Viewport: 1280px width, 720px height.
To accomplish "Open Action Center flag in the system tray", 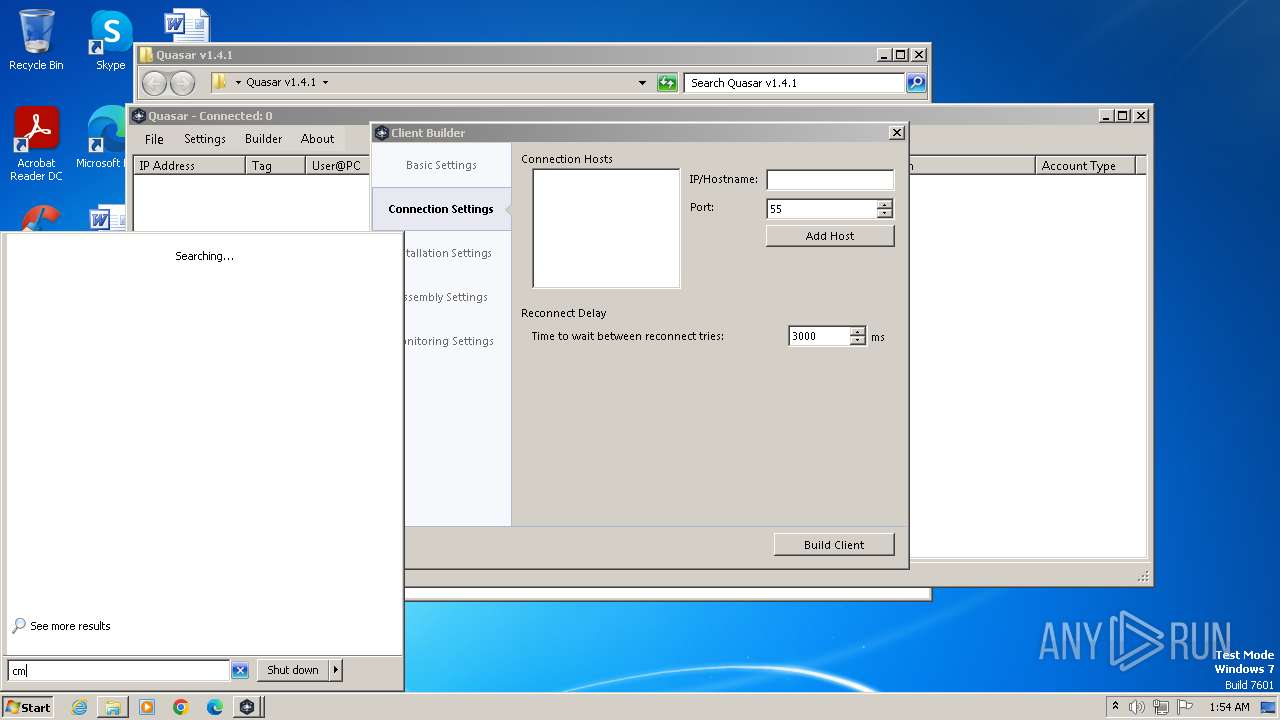I will (x=1185, y=707).
